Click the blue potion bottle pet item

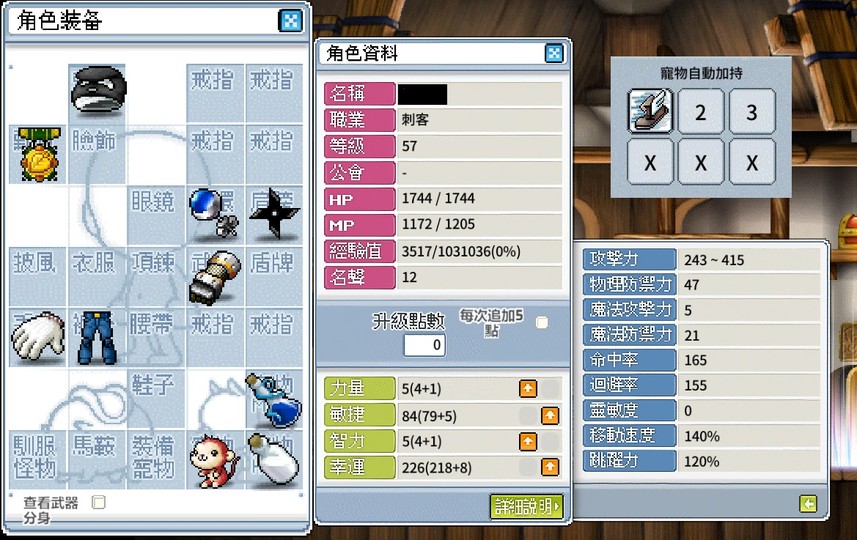(x=273, y=401)
